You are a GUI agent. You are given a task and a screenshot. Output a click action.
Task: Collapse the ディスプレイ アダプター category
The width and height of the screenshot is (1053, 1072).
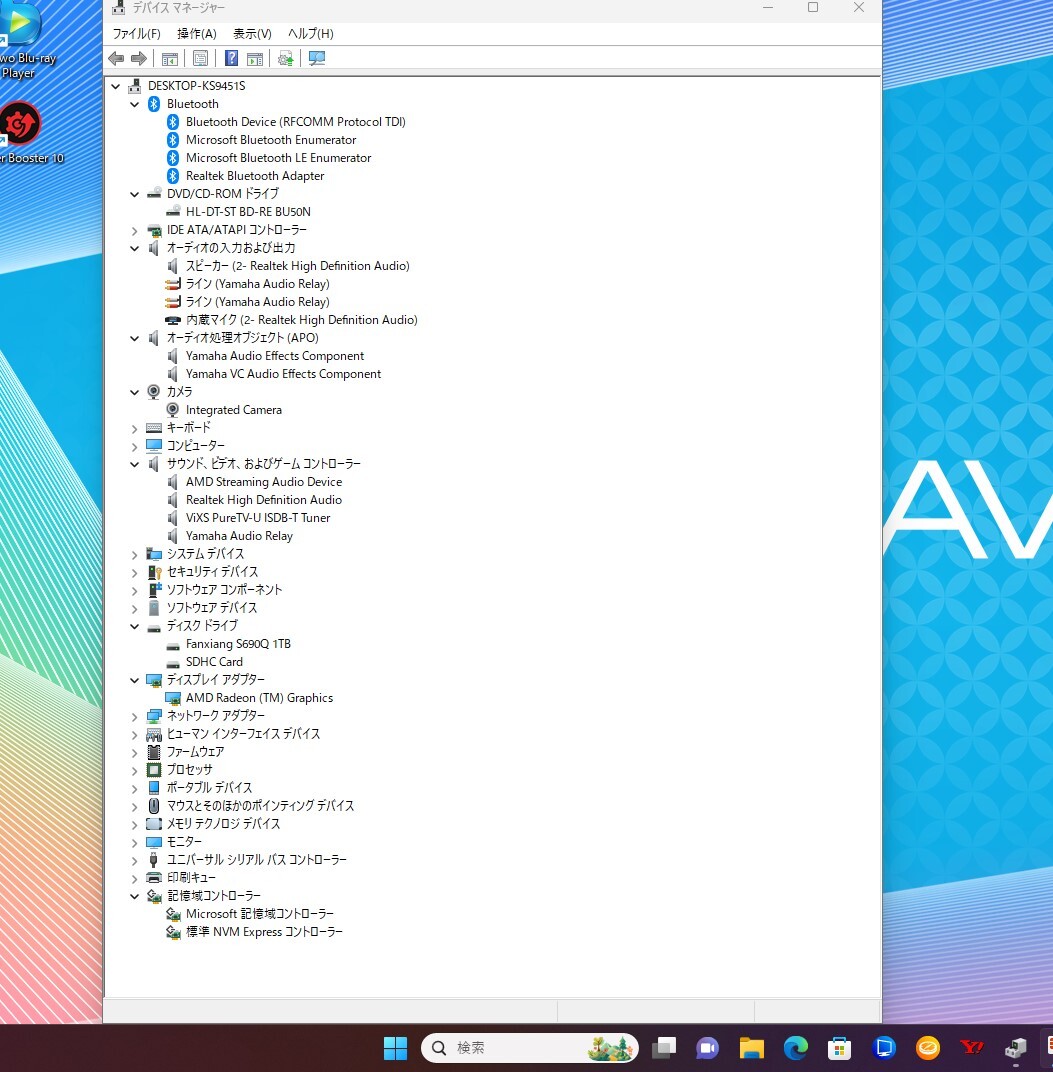pos(135,680)
